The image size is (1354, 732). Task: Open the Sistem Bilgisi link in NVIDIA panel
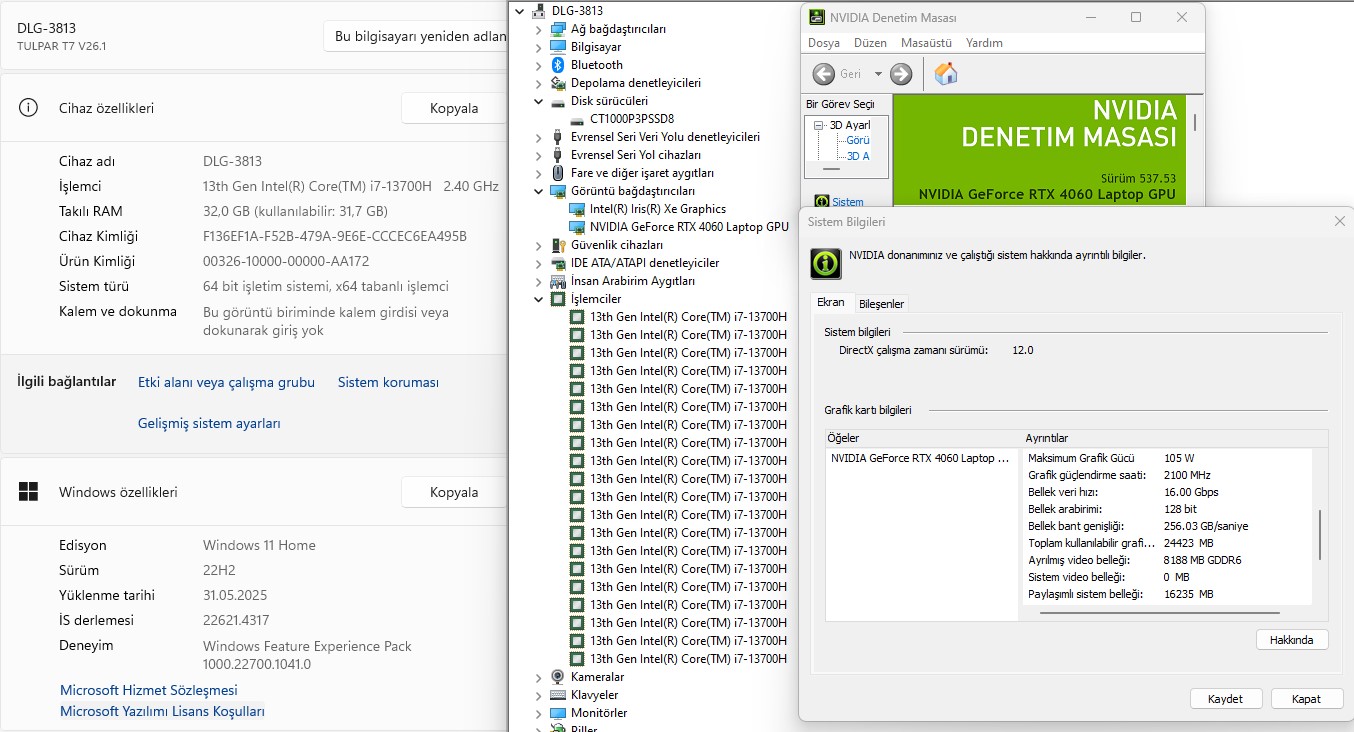(x=848, y=202)
